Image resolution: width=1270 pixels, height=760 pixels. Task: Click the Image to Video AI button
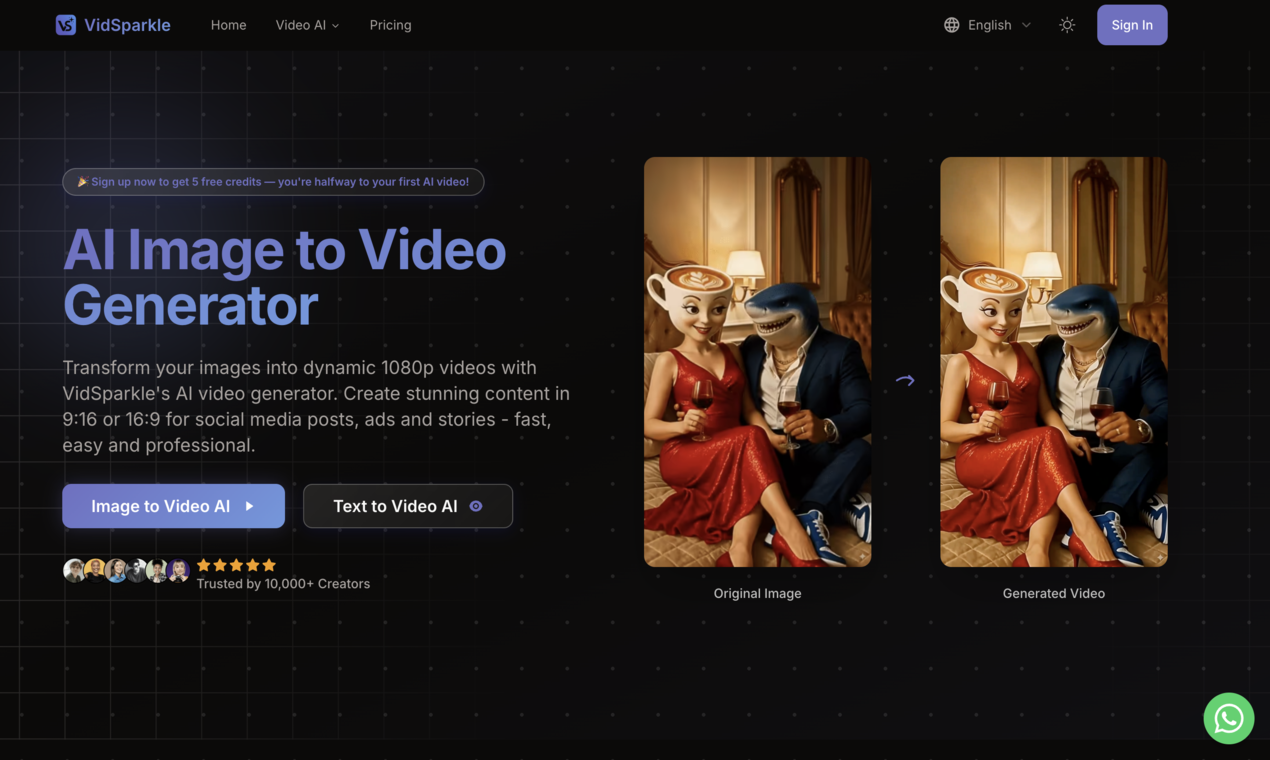(x=173, y=506)
